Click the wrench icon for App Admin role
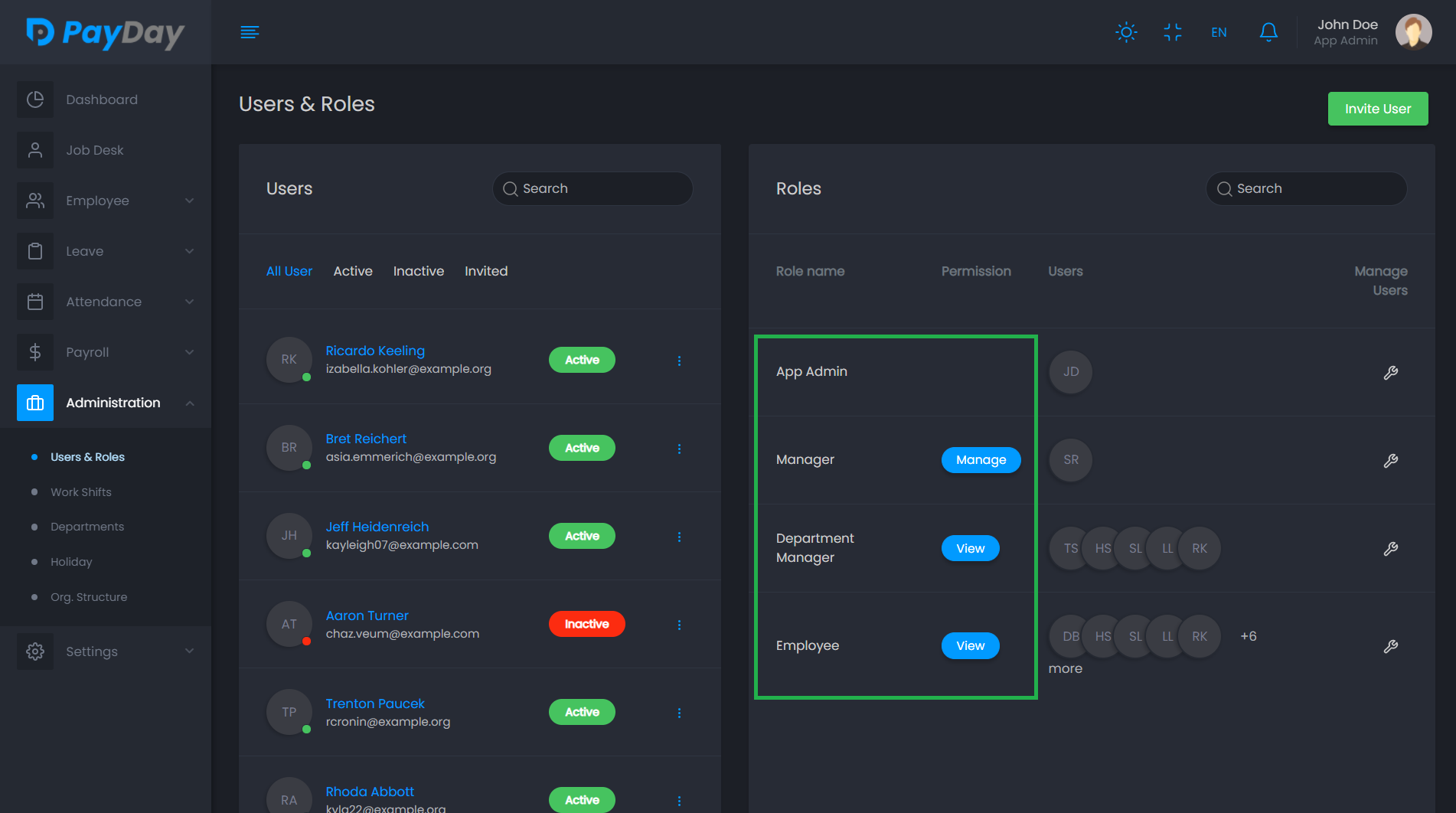Screen dimensions: 1456x813 [1390, 373]
